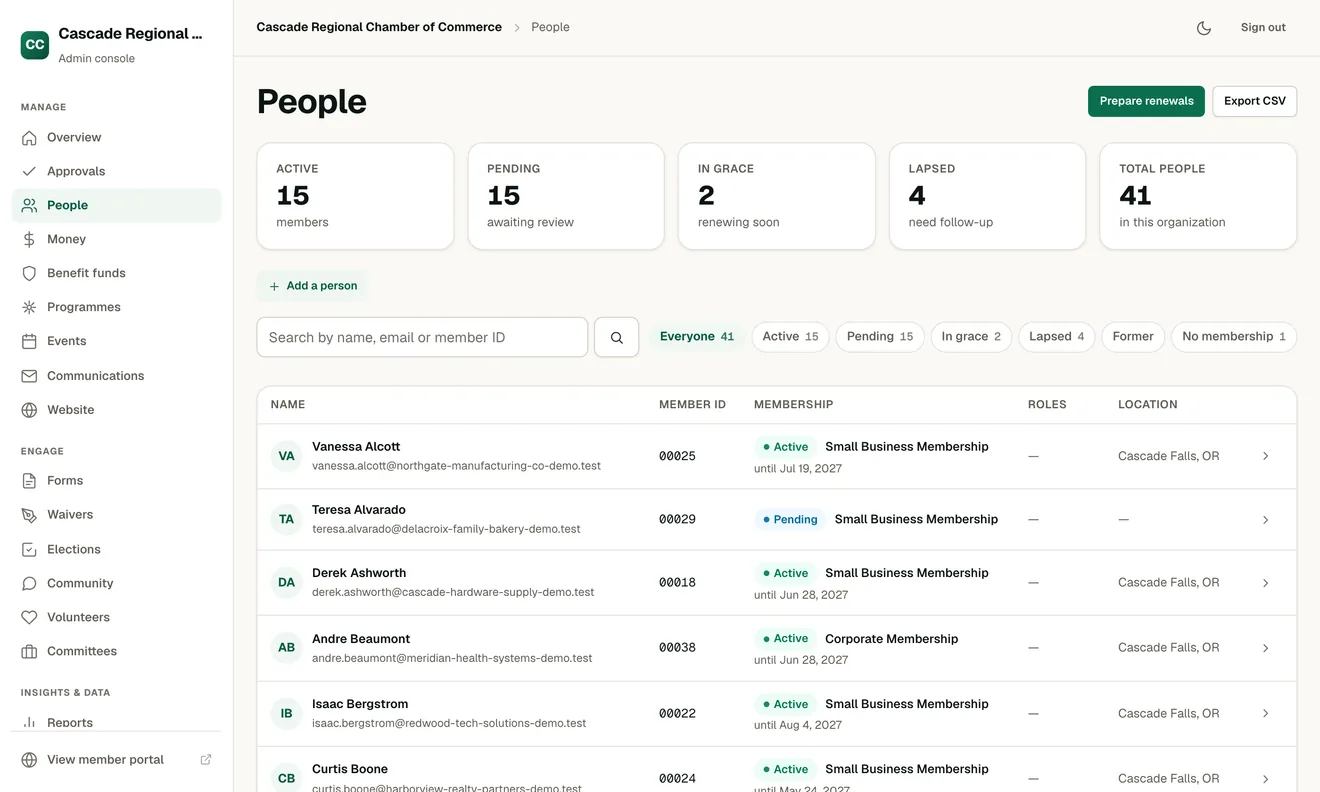Open Communications via its envelope icon
The height and width of the screenshot is (792, 1320).
point(29,376)
